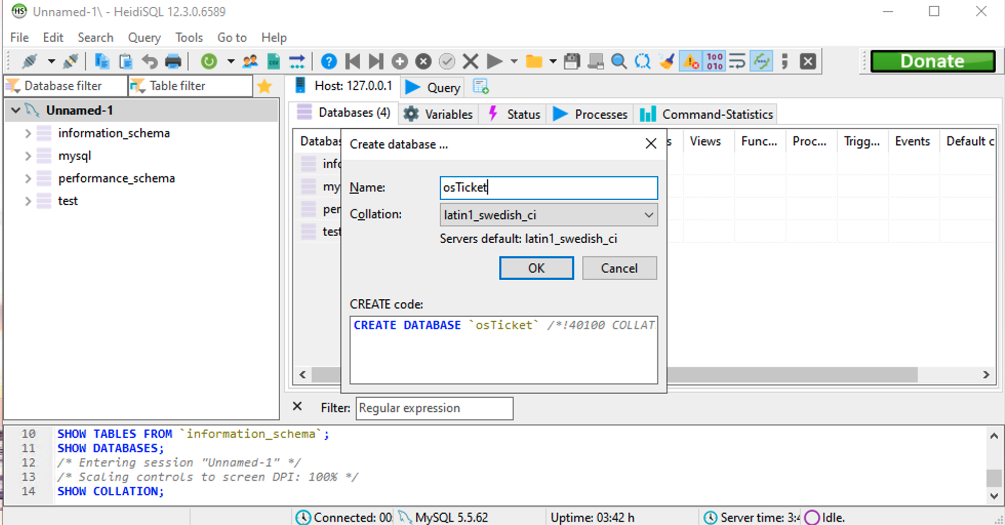Click the database Name input field
This screenshot has height=525, width=1005.
(549, 187)
